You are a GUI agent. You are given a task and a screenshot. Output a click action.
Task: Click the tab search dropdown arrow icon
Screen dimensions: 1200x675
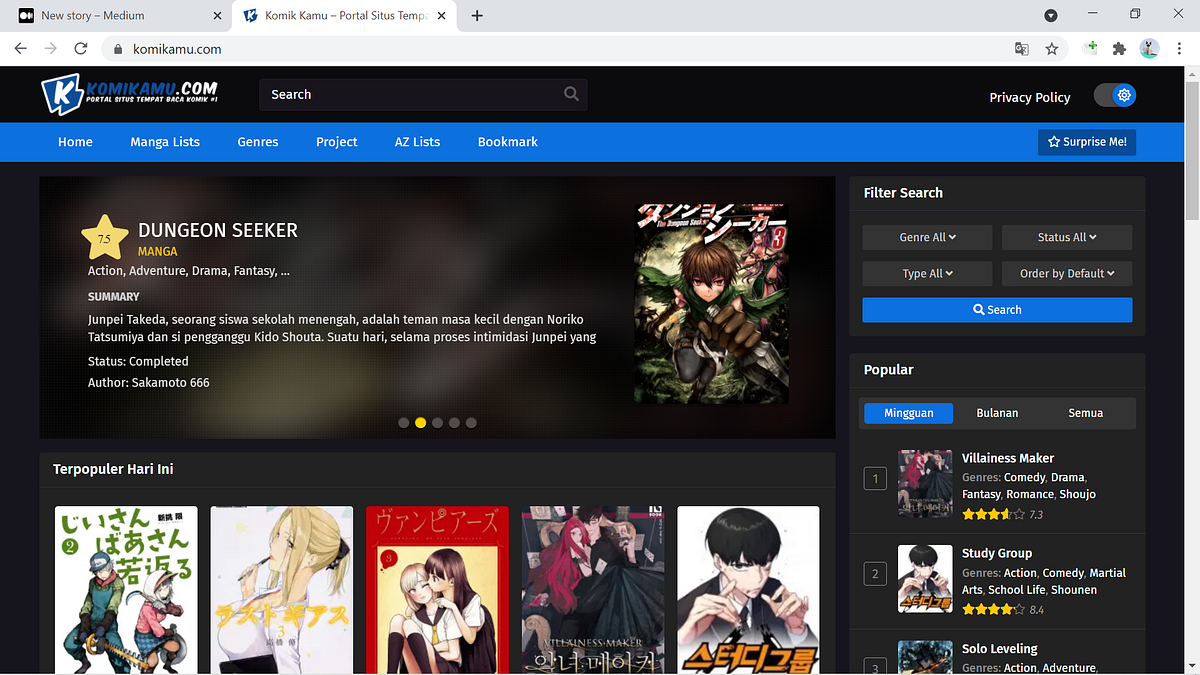coord(1051,15)
